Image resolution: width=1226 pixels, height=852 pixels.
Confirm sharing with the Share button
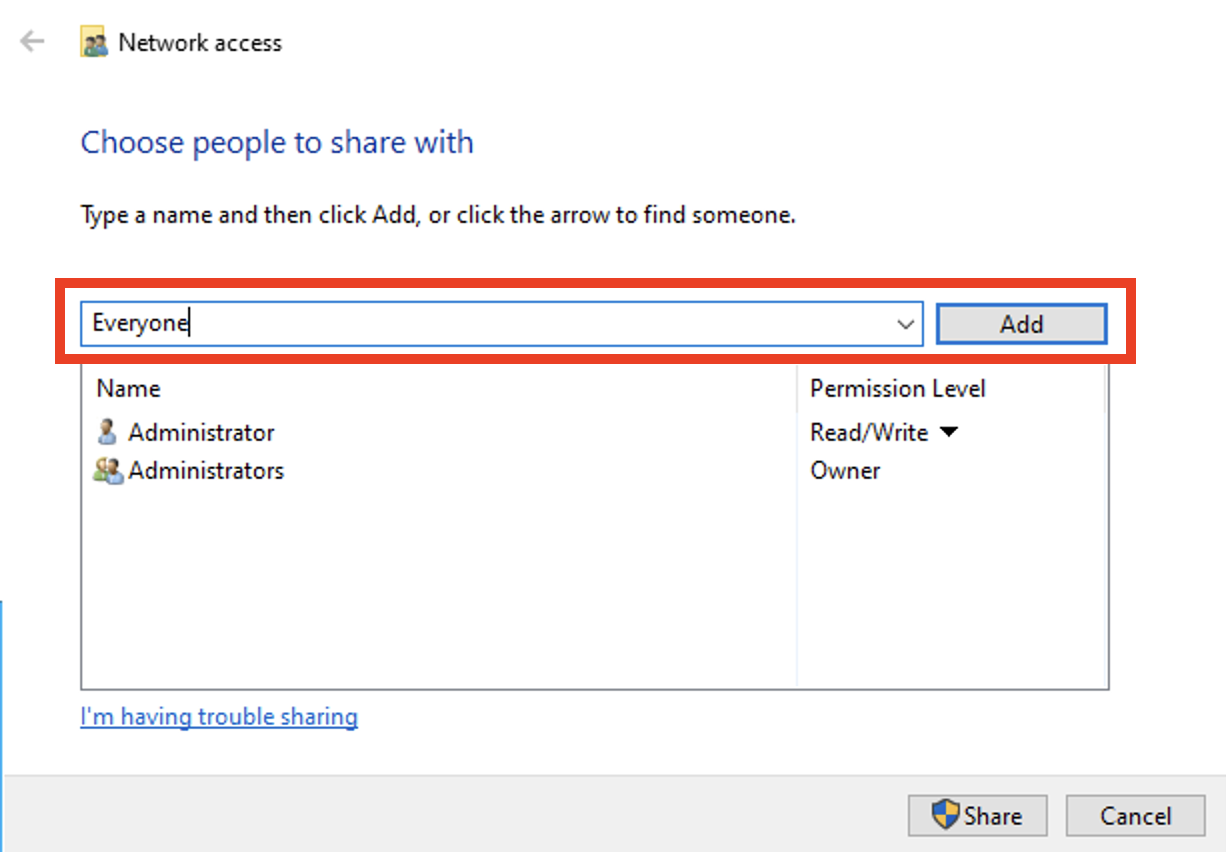coord(977,815)
